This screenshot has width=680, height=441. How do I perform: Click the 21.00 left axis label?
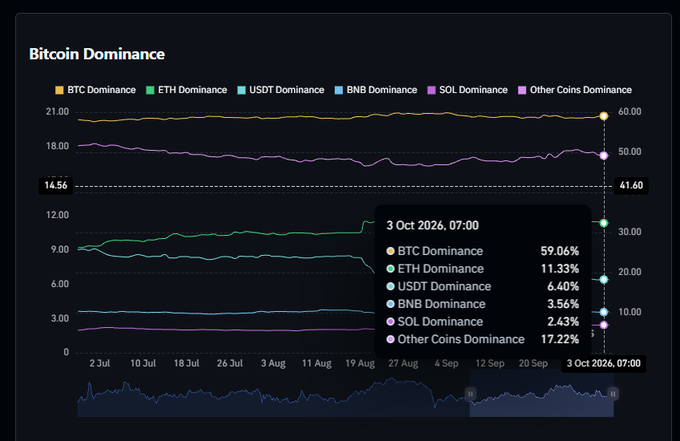(57, 112)
